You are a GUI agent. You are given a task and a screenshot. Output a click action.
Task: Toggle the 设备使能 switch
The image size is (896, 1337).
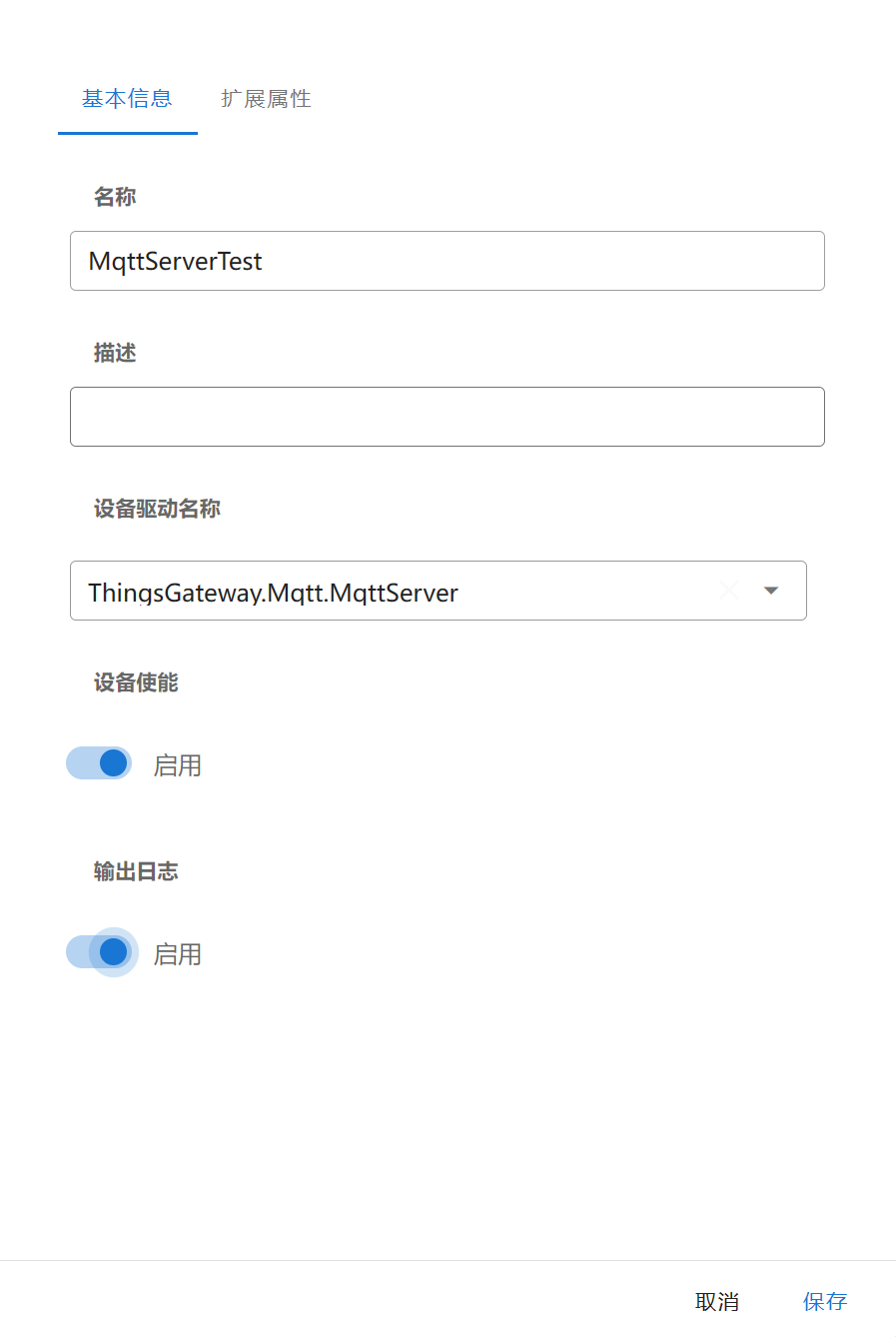click(99, 763)
